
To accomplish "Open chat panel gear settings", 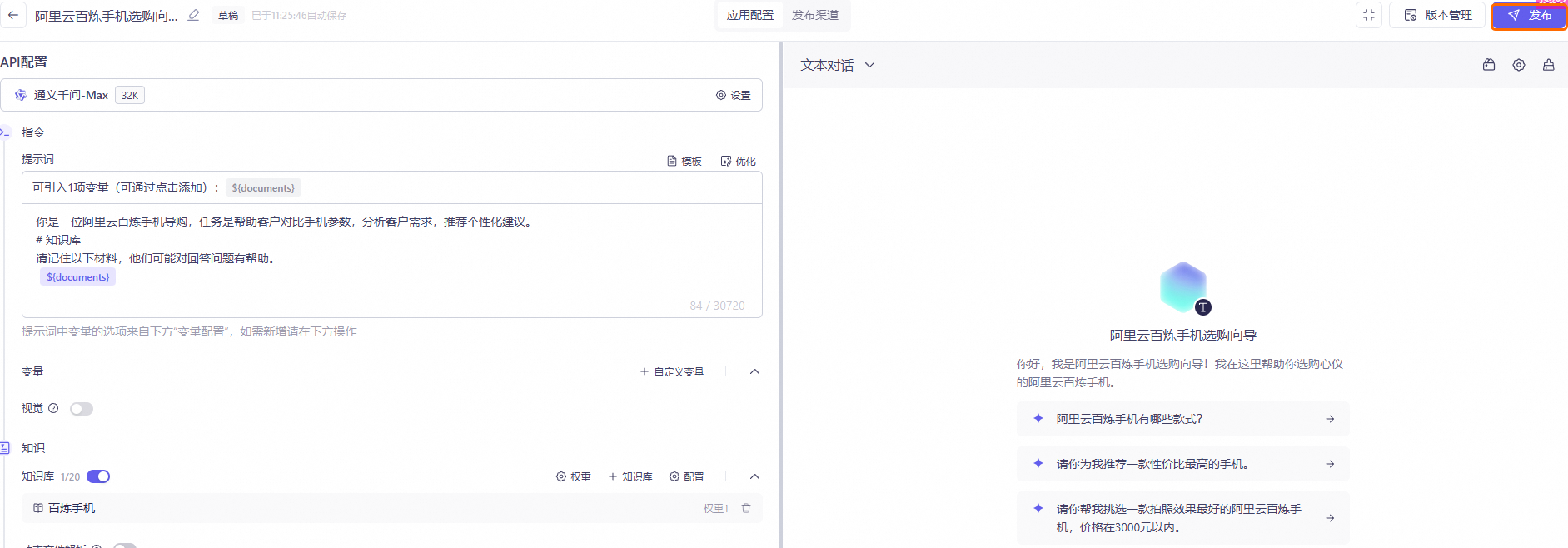I will tap(1519, 65).
